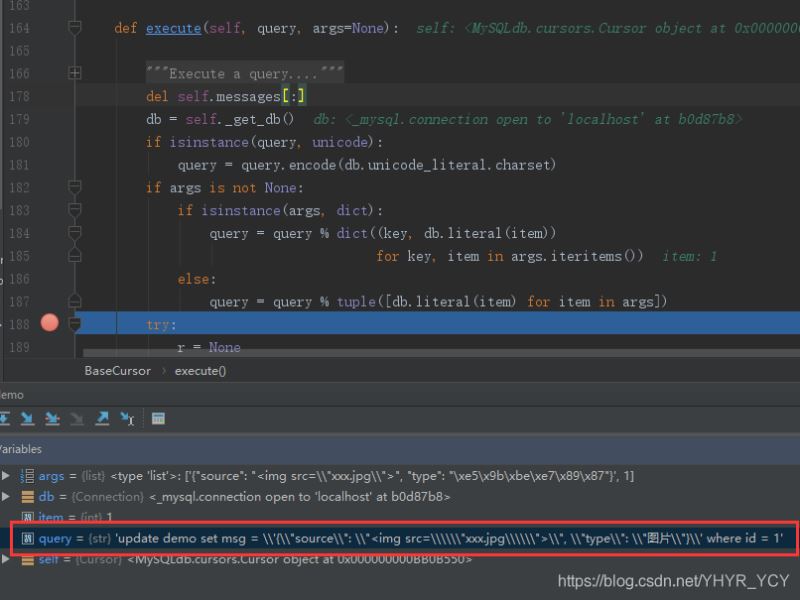Click the Run to Cursor icon

point(127,418)
